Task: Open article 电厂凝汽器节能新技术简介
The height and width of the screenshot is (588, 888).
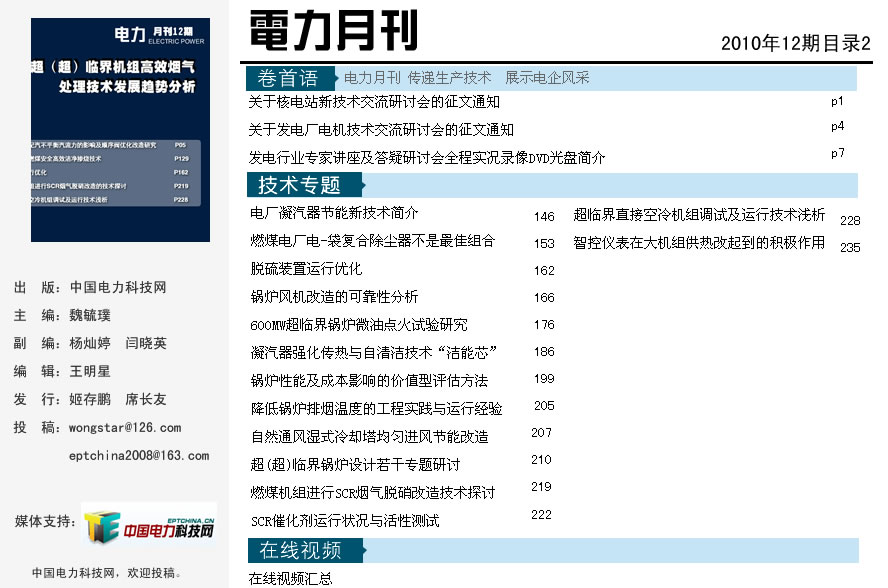Action: click(x=334, y=213)
